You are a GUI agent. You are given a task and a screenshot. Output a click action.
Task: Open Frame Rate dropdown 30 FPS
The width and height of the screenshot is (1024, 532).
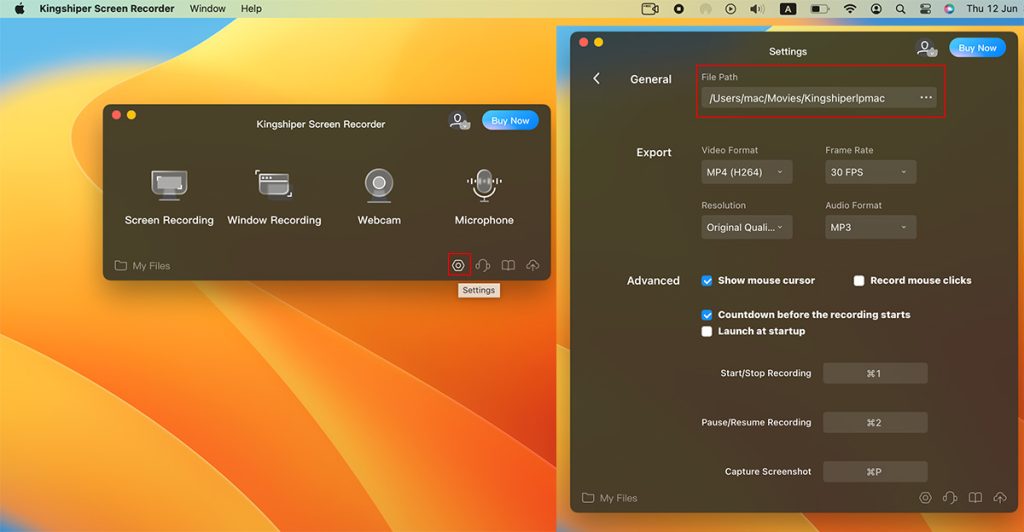pyautogui.click(x=871, y=172)
